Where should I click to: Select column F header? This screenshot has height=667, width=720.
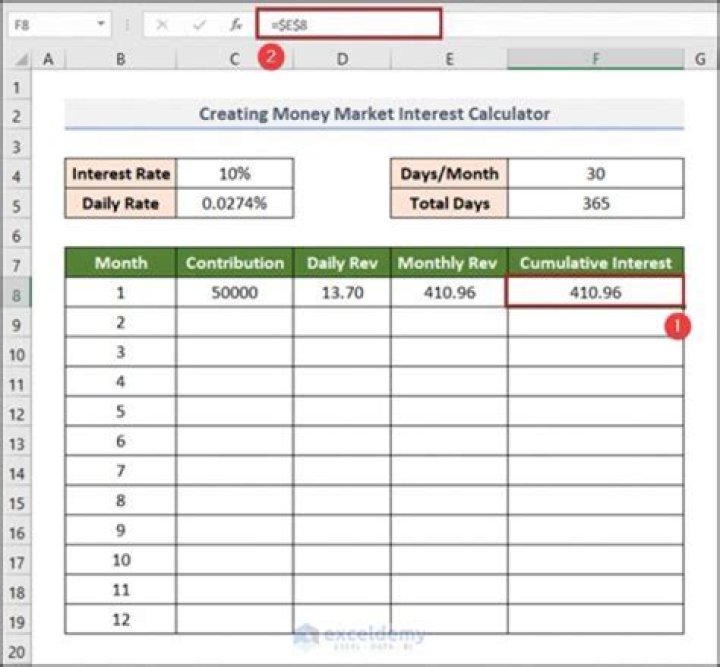click(x=596, y=59)
